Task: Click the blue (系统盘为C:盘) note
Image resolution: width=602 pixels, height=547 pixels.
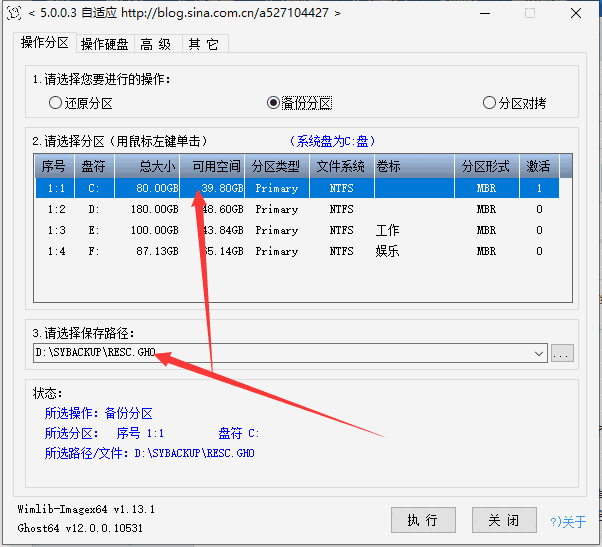Action: point(332,141)
